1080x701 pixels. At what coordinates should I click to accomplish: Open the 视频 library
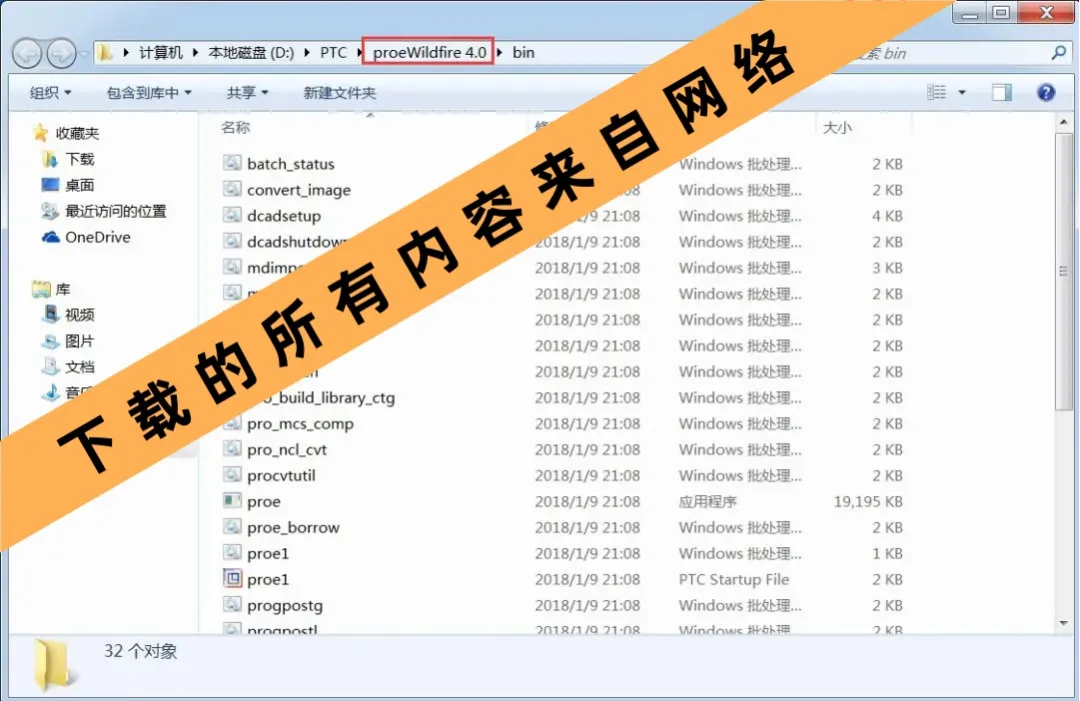tap(80, 315)
